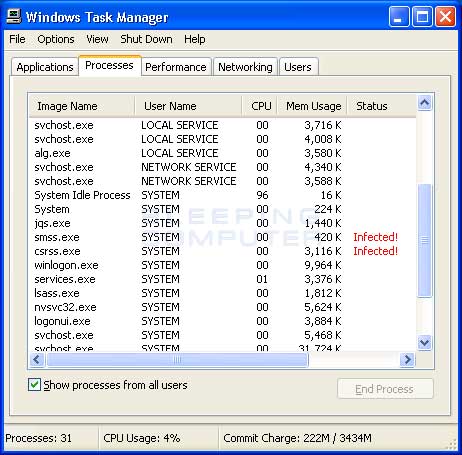Minimize the Windows Task Manager window
The height and width of the screenshot is (455, 462).
(399, 16)
